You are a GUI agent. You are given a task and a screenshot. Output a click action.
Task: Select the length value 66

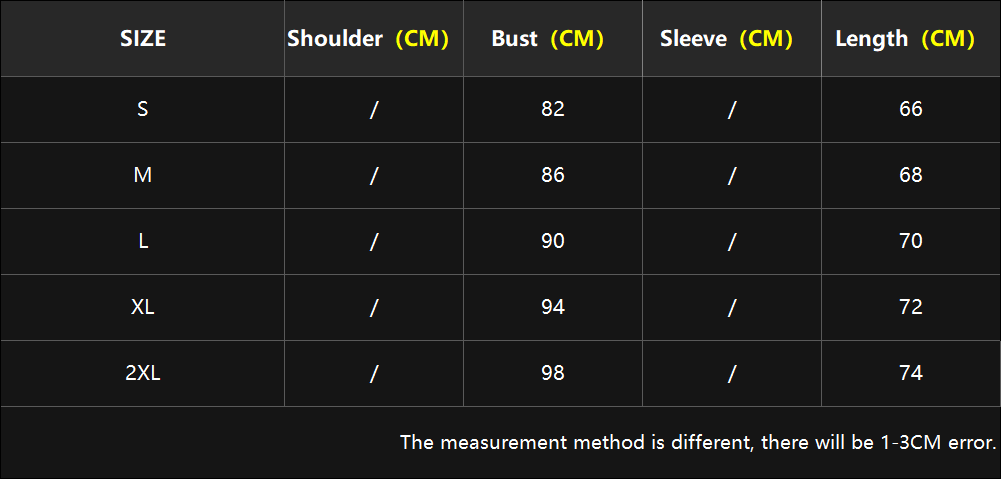pyautogui.click(x=911, y=109)
